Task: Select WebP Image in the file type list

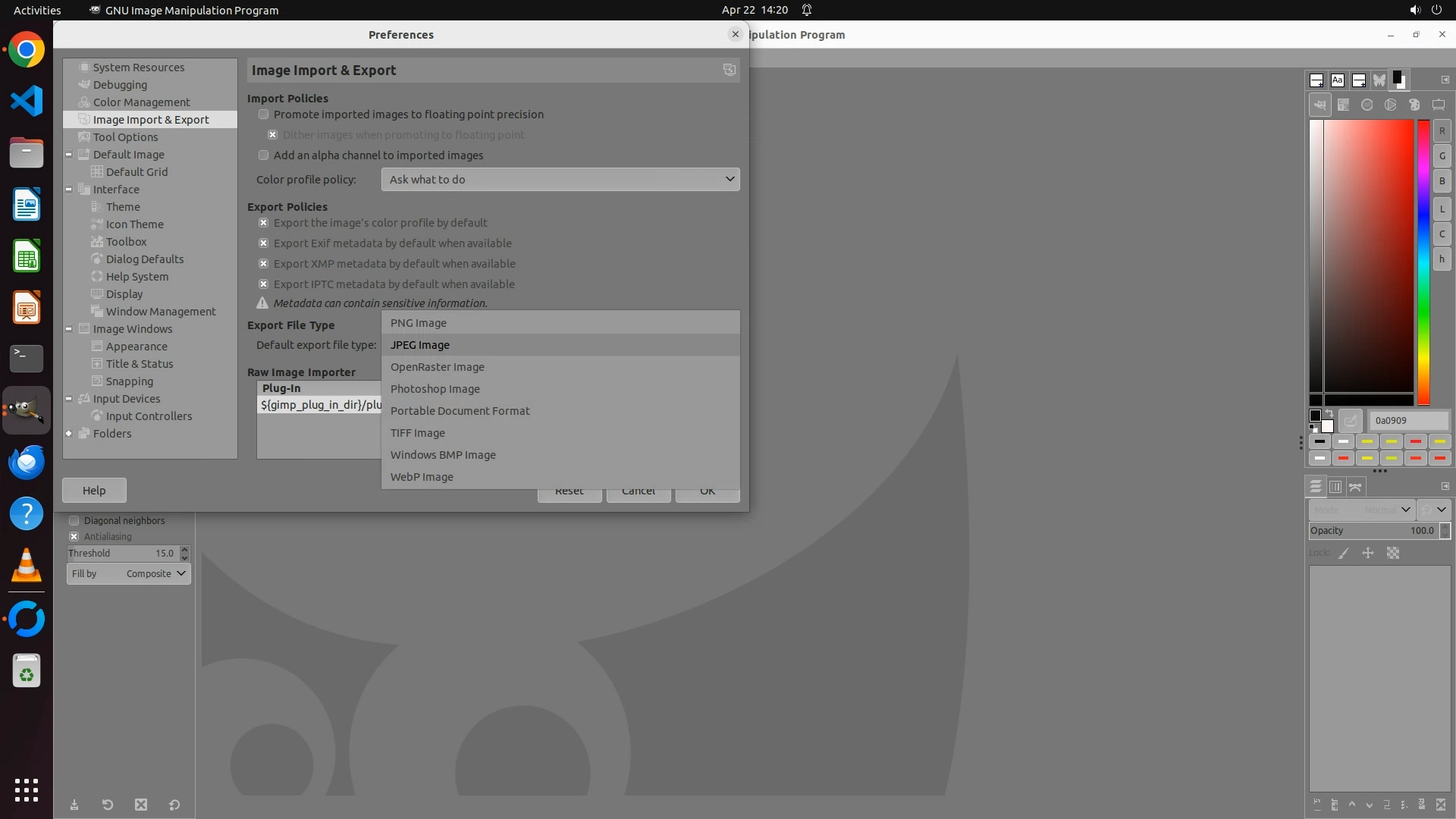Action: [422, 477]
